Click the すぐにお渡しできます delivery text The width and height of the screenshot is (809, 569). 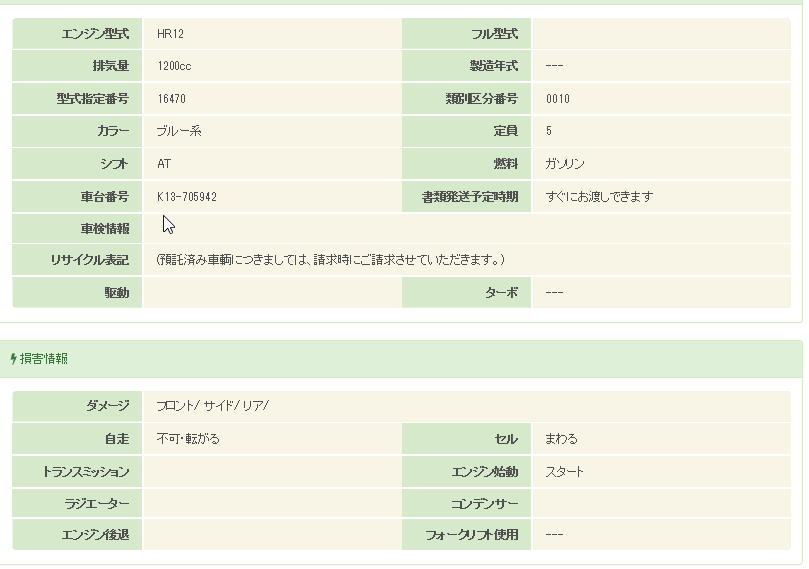(x=599, y=197)
